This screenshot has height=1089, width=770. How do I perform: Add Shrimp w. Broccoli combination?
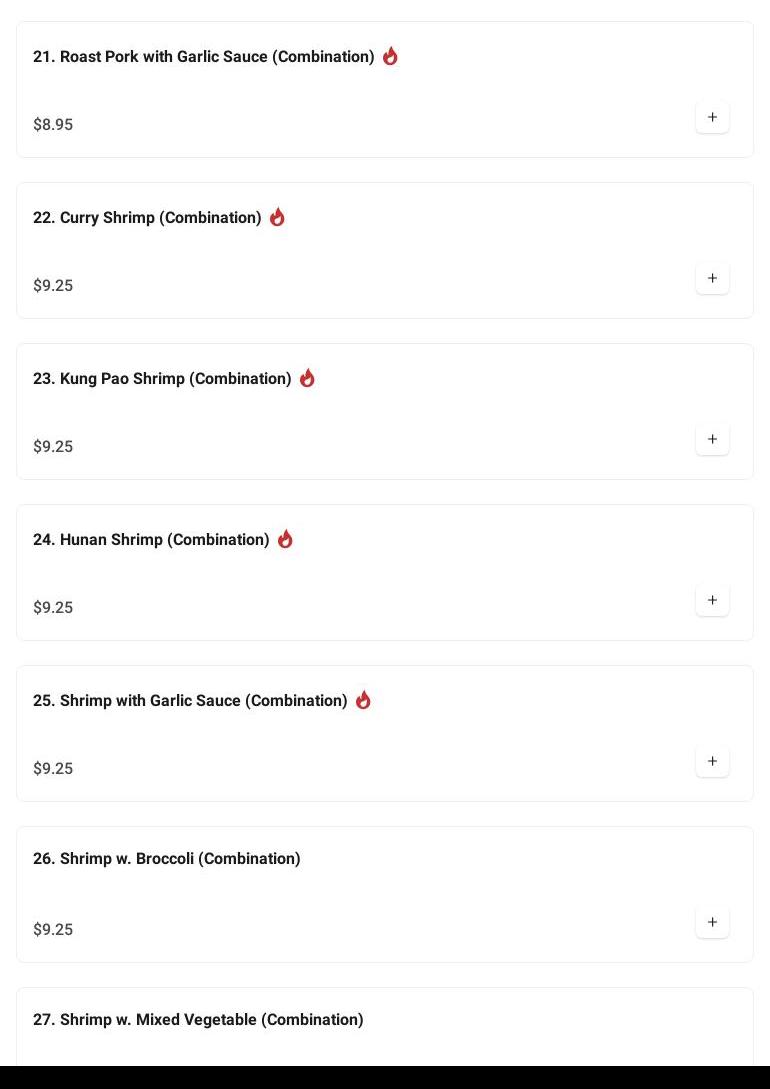point(712,923)
